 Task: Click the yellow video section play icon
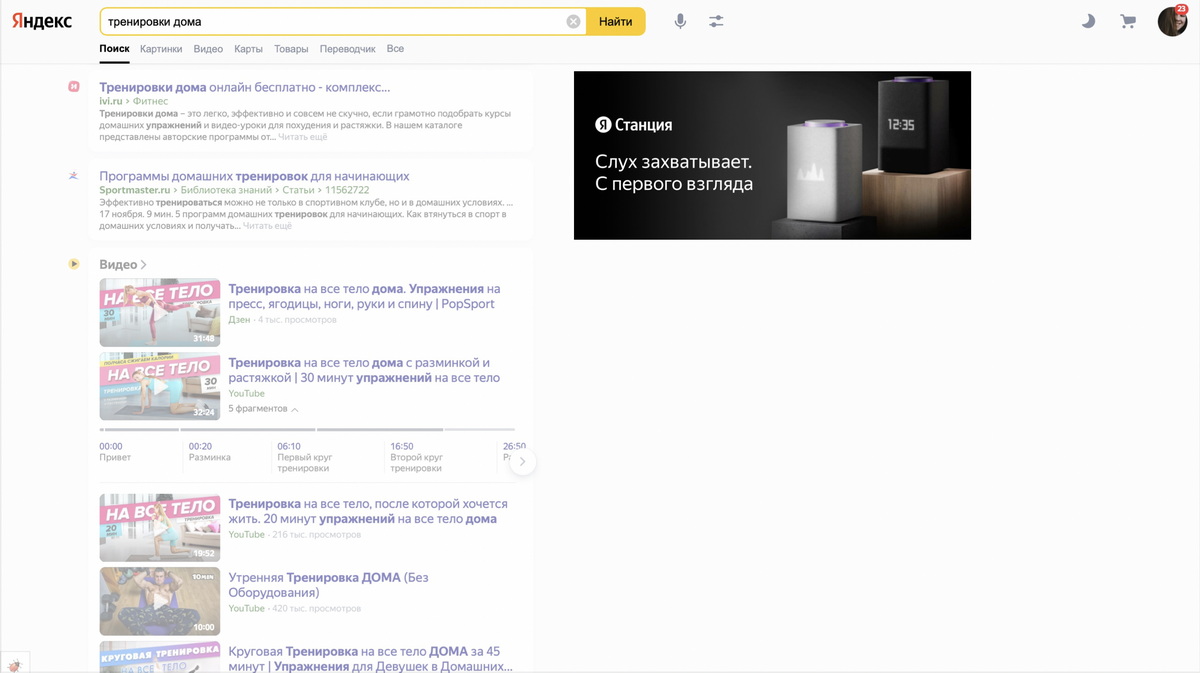click(x=73, y=264)
